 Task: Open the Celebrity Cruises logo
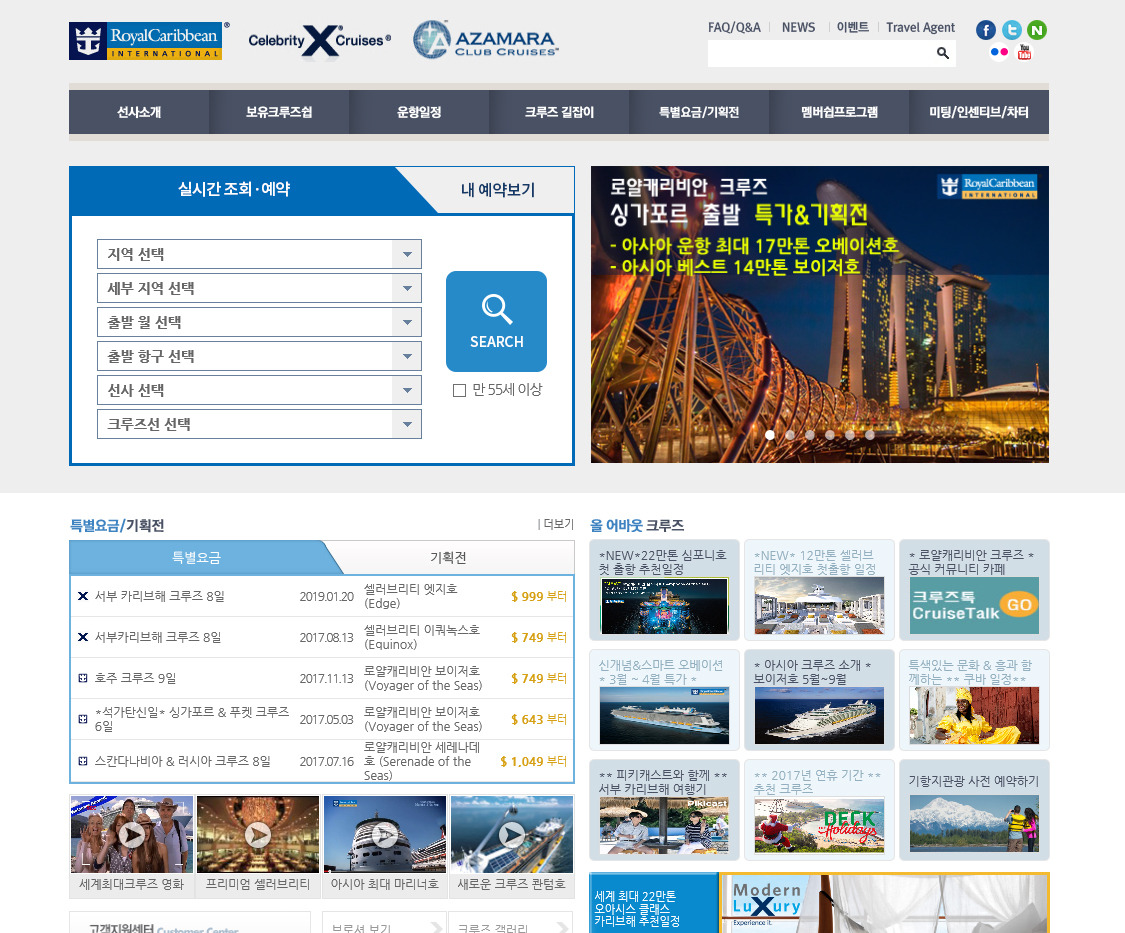(319, 41)
